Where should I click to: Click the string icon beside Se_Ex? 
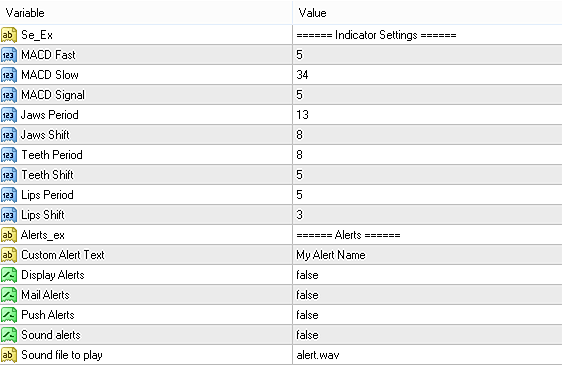9,35
